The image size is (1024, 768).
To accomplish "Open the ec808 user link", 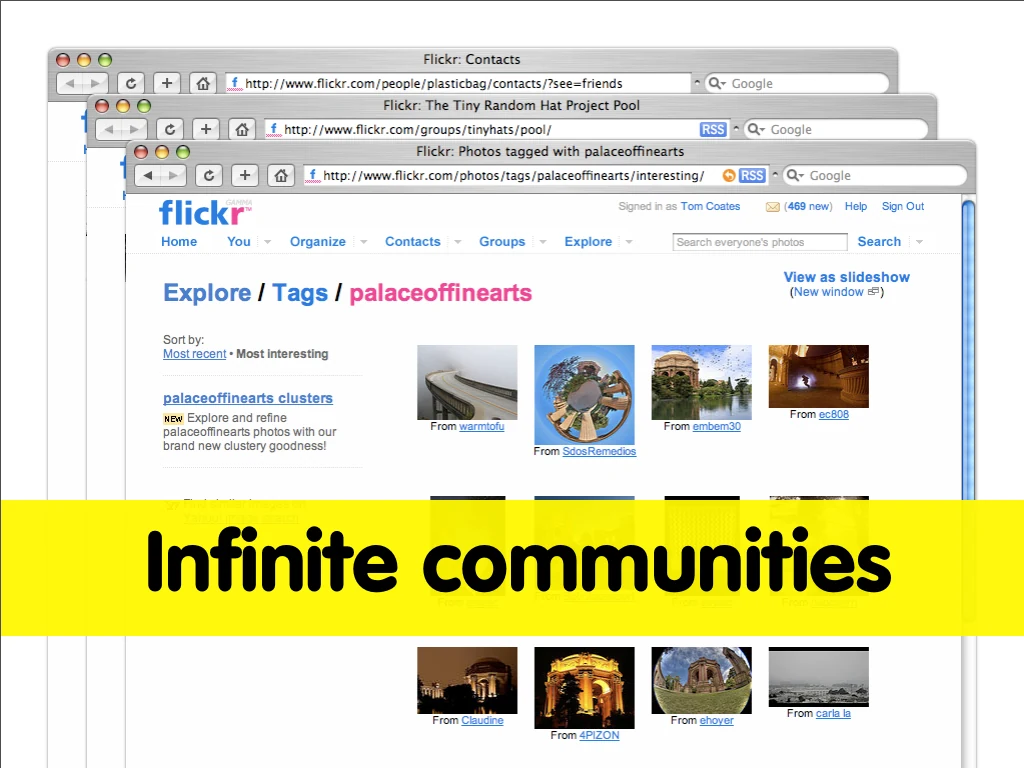I will (x=834, y=414).
